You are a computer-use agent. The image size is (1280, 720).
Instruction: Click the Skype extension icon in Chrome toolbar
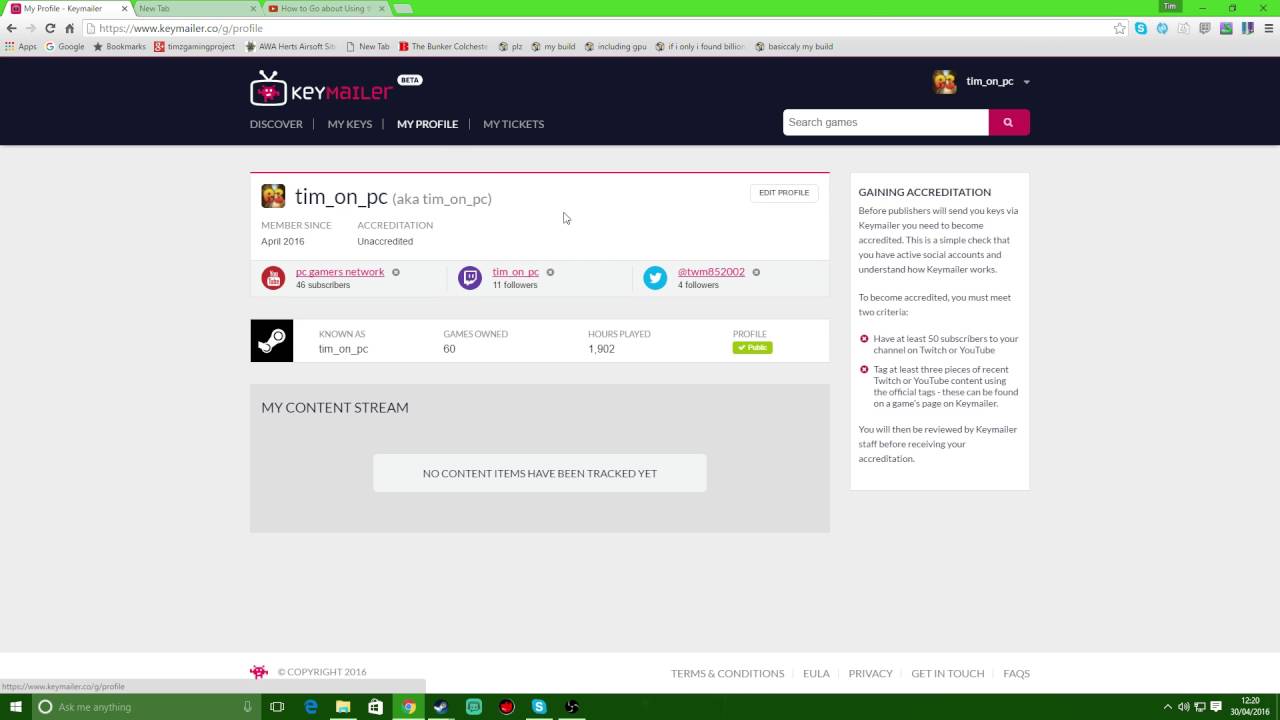click(x=1141, y=28)
